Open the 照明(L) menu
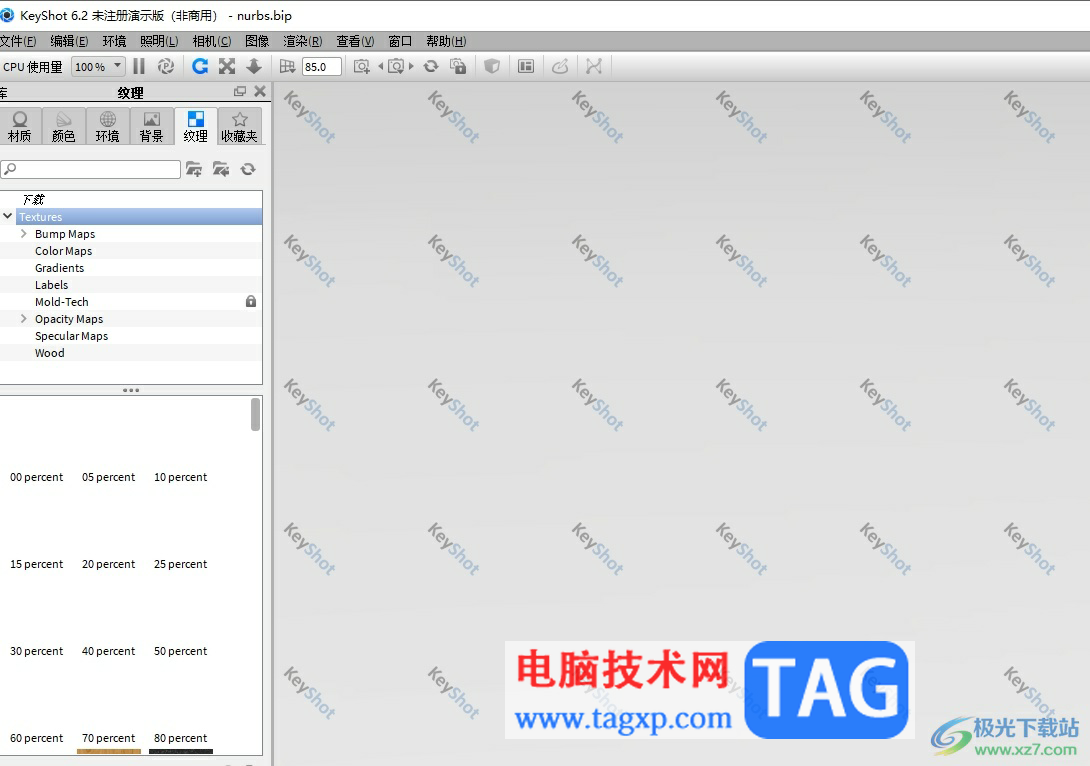This screenshot has height=766, width=1090. [x=159, y=41]
